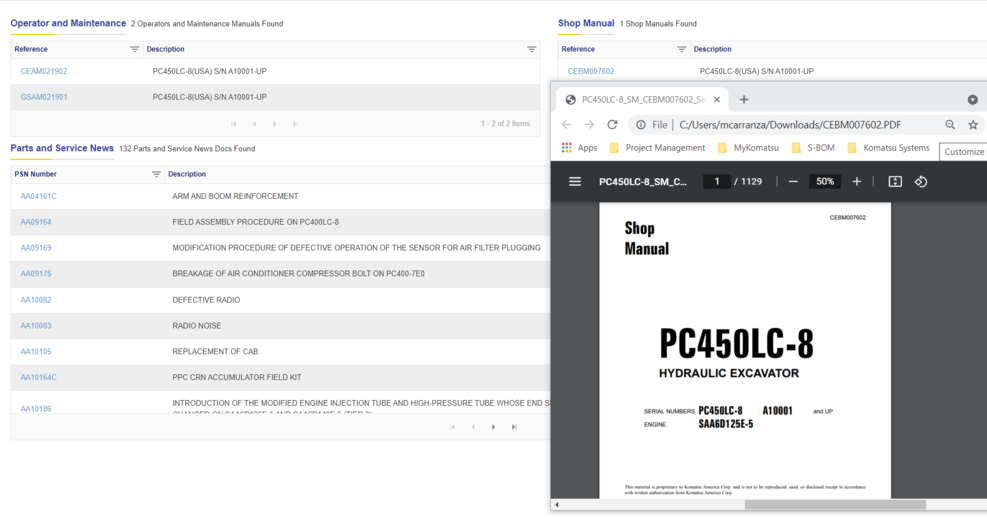The height and width of the screenshot is (517, 987).
Task: Open PSN AA10082 link
Action: [x=36, y=300]
